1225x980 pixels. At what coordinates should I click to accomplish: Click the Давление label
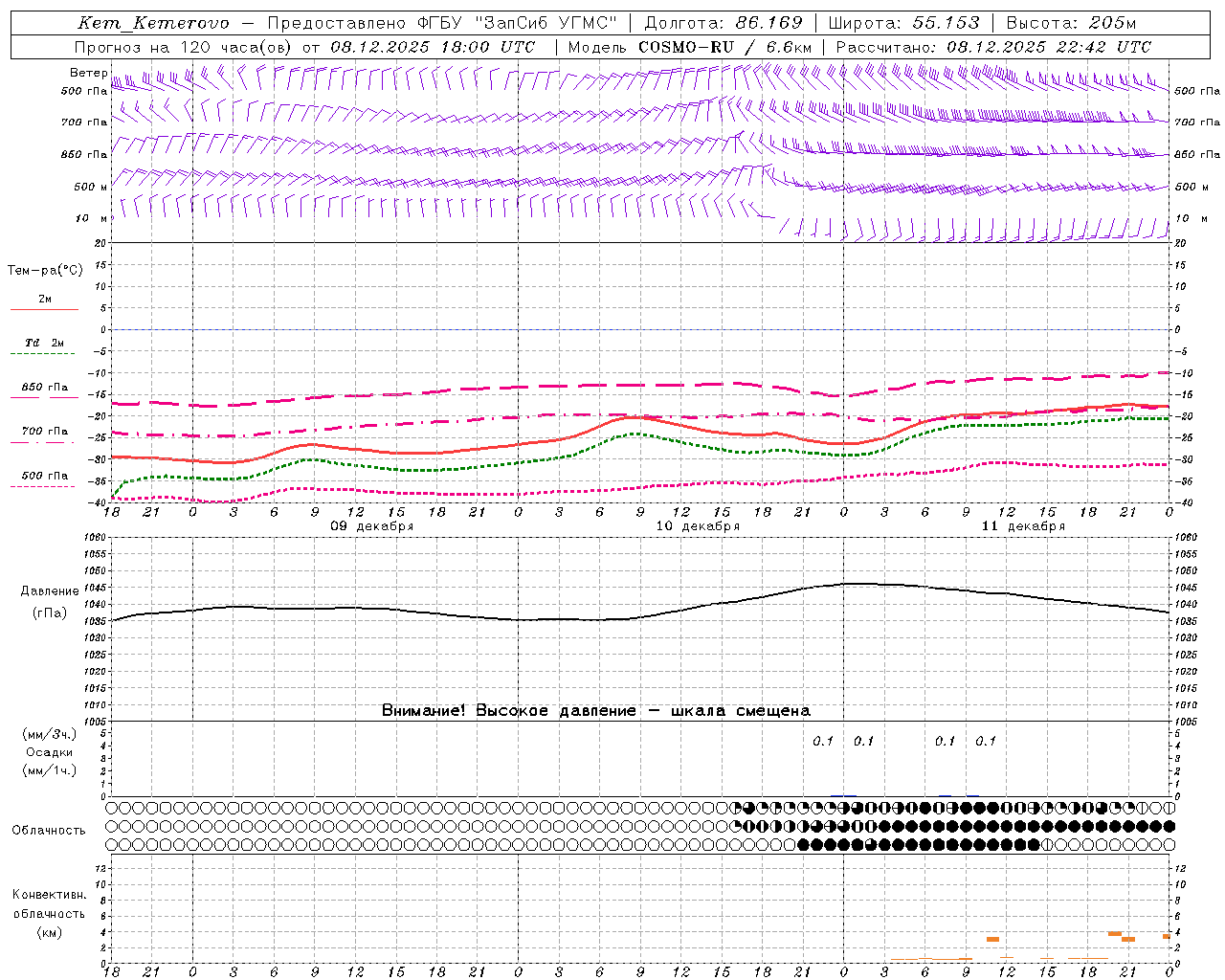[x=50, y=591]
